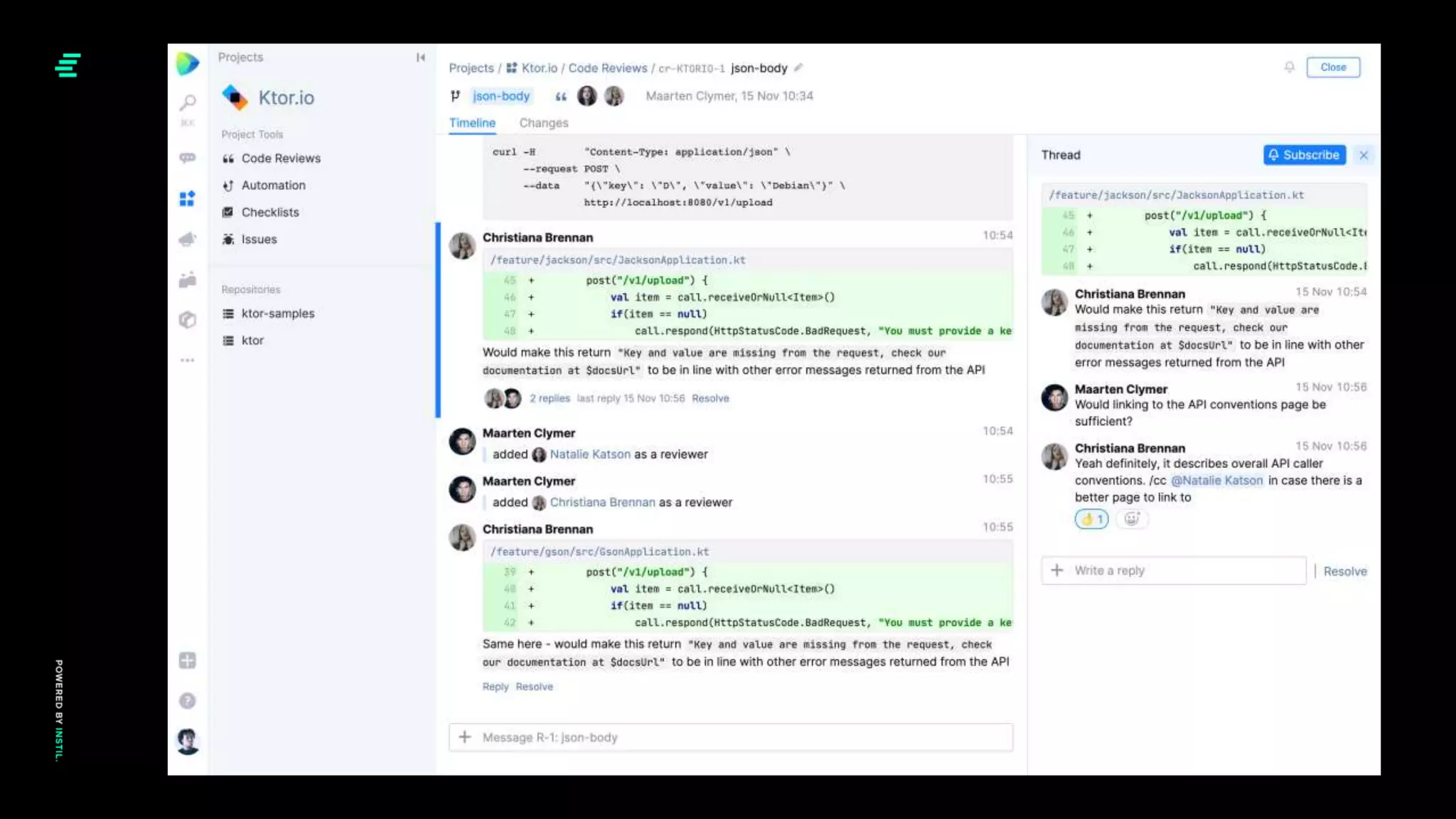
Task: Open the Projects grid icon in sidebar
Action: pos(187,199)
